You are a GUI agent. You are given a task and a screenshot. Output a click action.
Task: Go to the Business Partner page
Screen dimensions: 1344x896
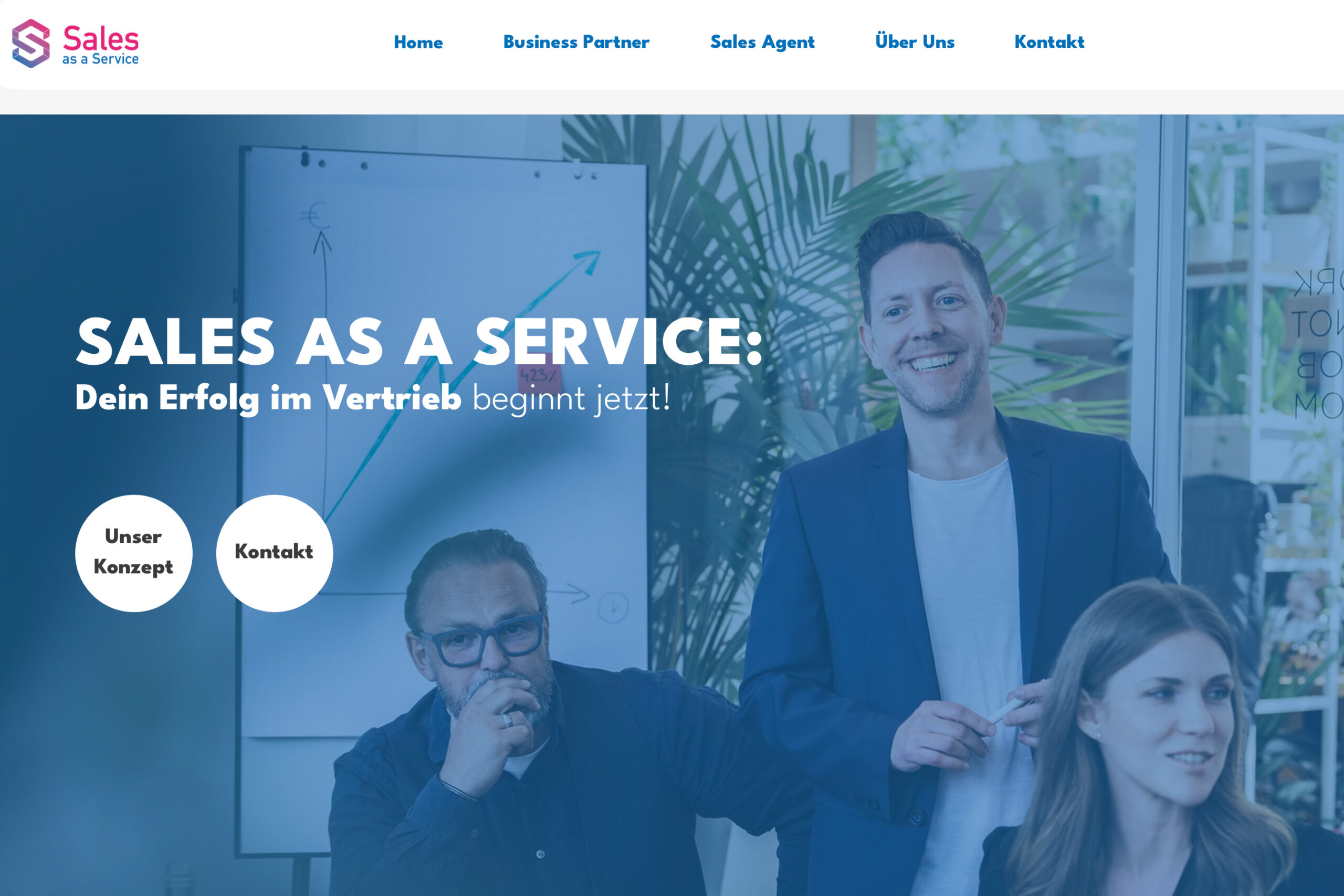click(576, 41)
